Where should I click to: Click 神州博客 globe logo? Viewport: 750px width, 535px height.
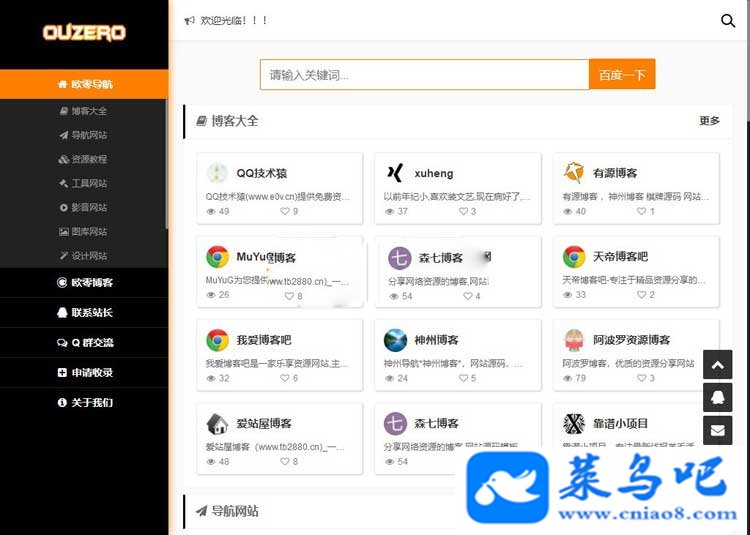[395, 340]
